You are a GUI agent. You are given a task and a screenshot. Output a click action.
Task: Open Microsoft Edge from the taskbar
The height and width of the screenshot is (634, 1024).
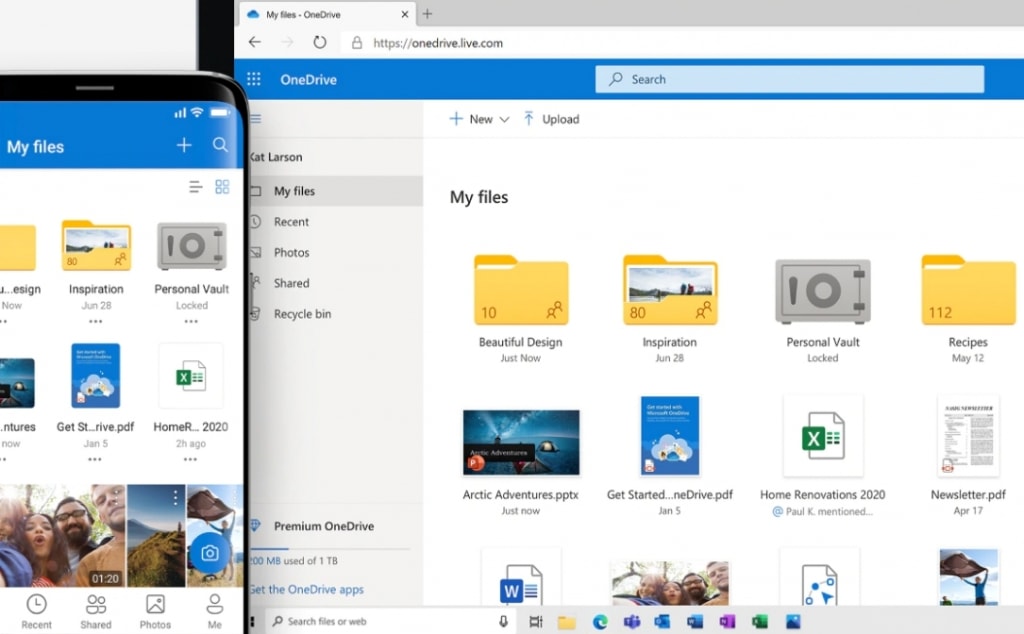(x=600, y=622)
